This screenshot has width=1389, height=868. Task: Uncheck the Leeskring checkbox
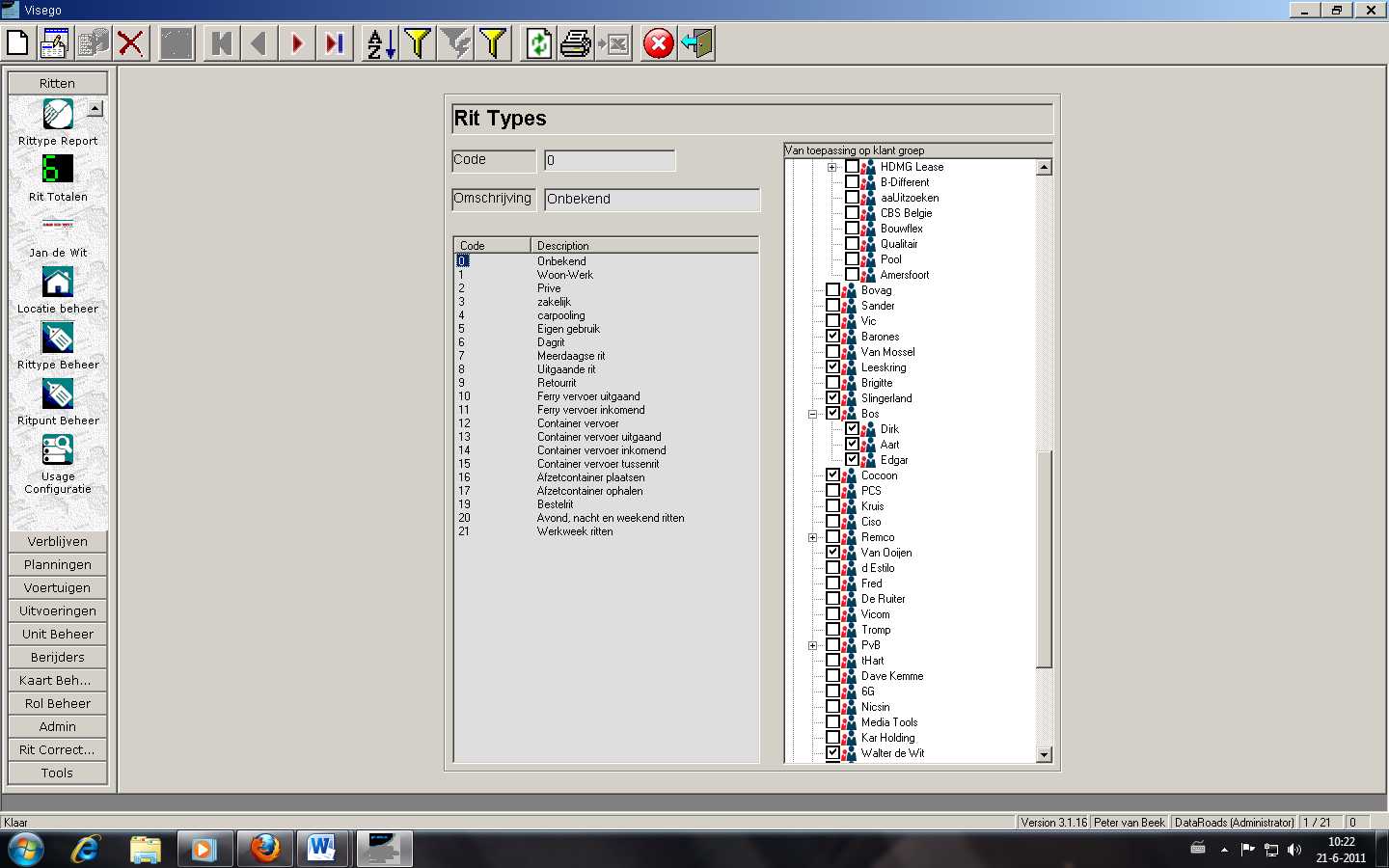click(832, 367)
